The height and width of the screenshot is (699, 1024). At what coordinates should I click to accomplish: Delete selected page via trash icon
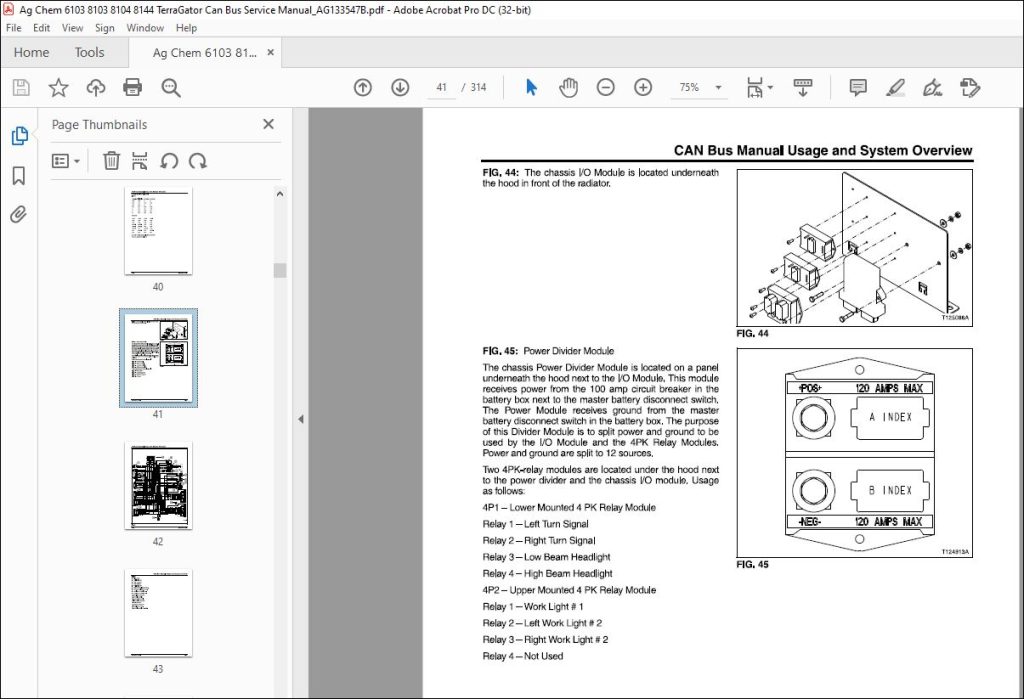coord(111,160)
